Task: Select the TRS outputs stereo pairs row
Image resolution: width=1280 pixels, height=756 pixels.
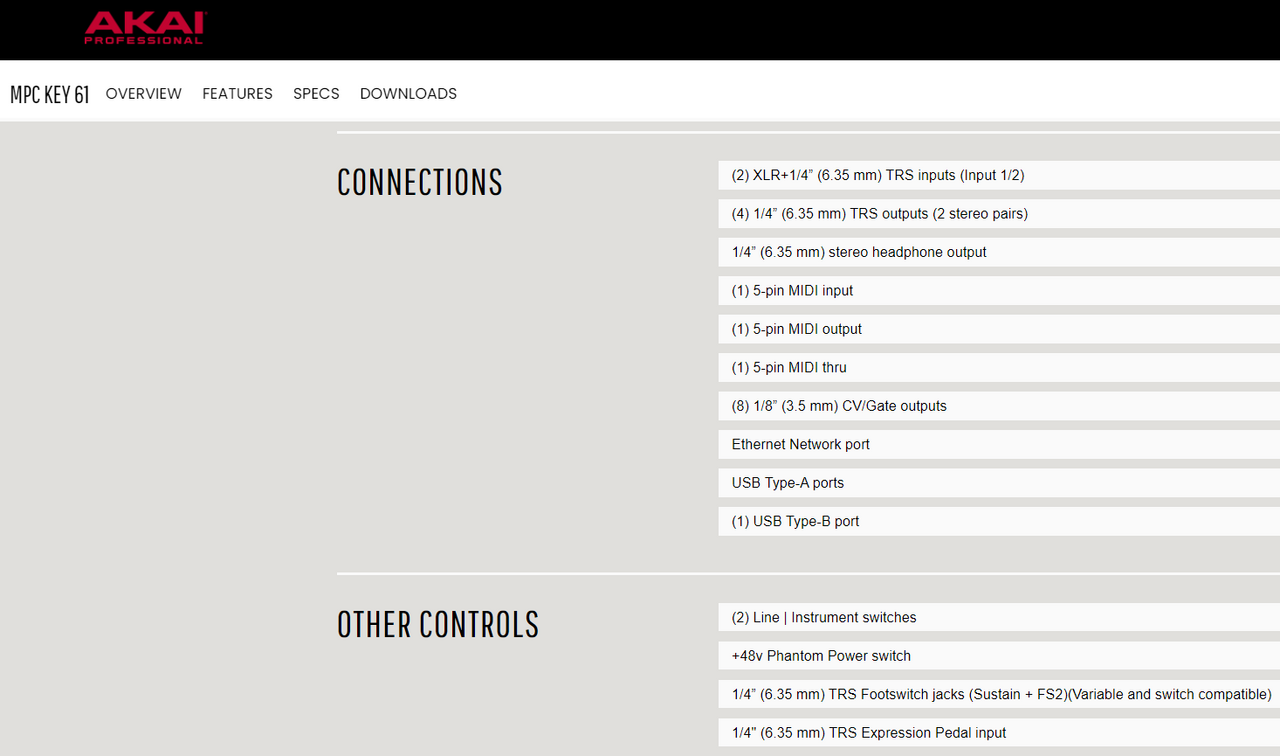Action: tap(999, 214)
